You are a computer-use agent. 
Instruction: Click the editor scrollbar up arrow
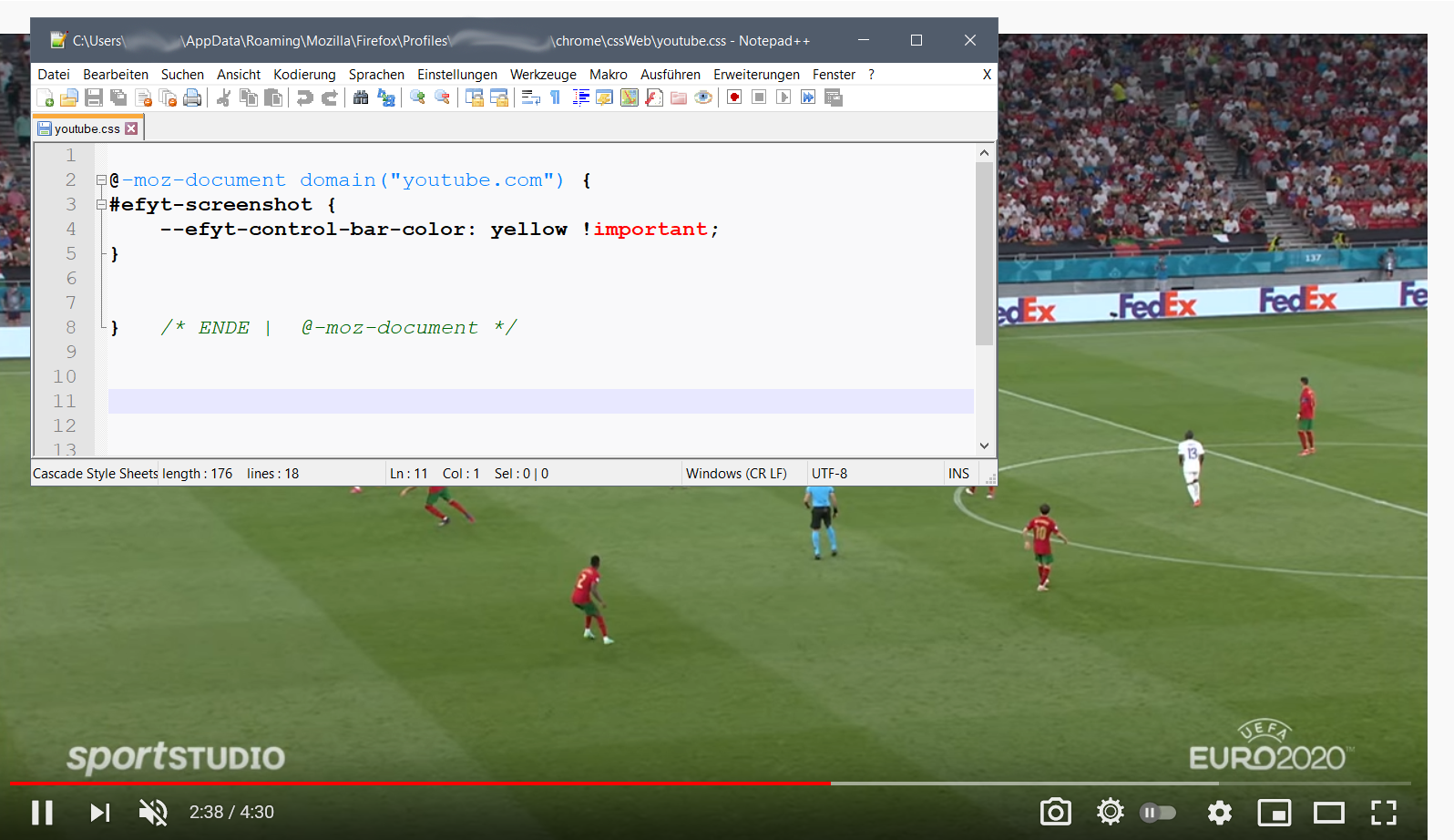(984, 153)
